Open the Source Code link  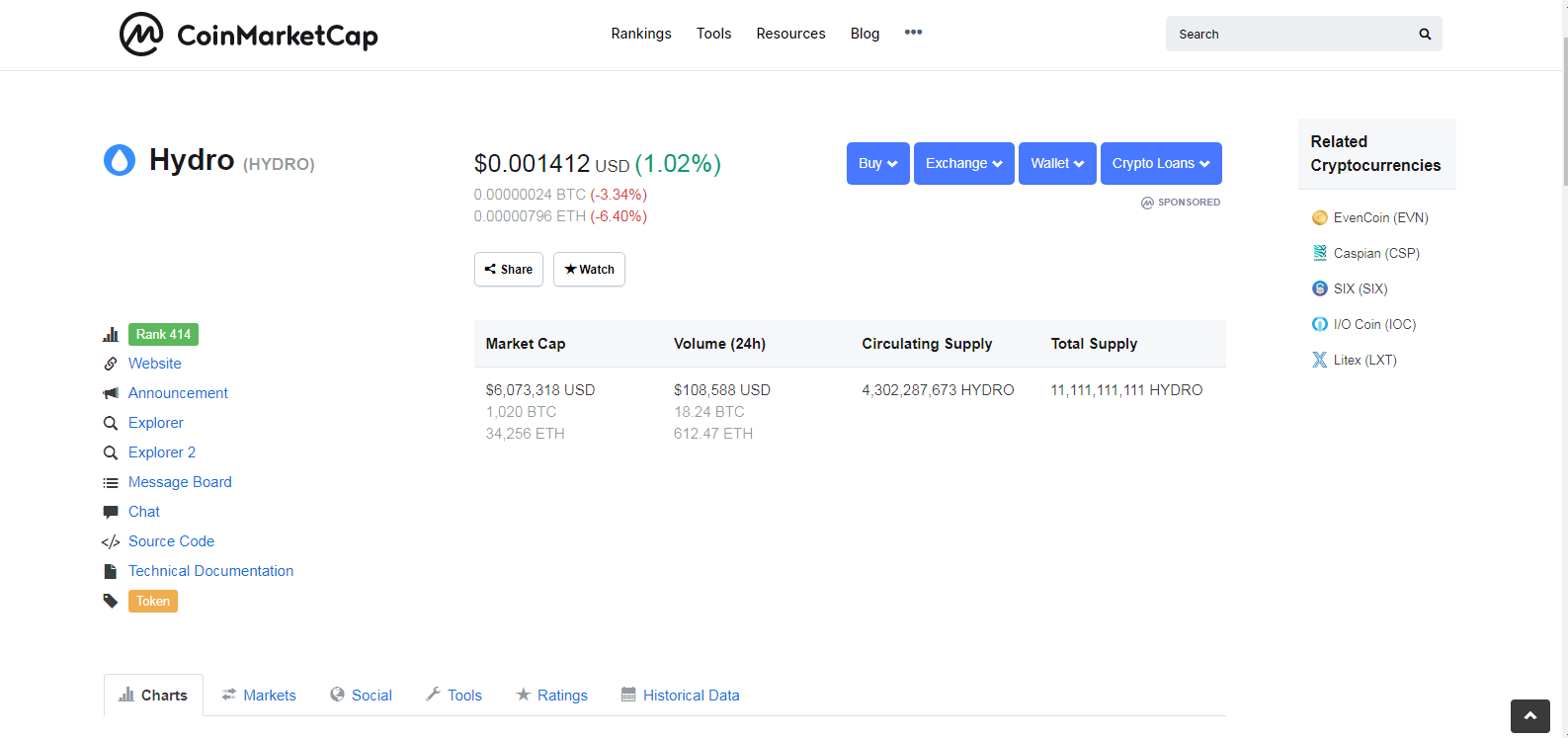(171, 541)
